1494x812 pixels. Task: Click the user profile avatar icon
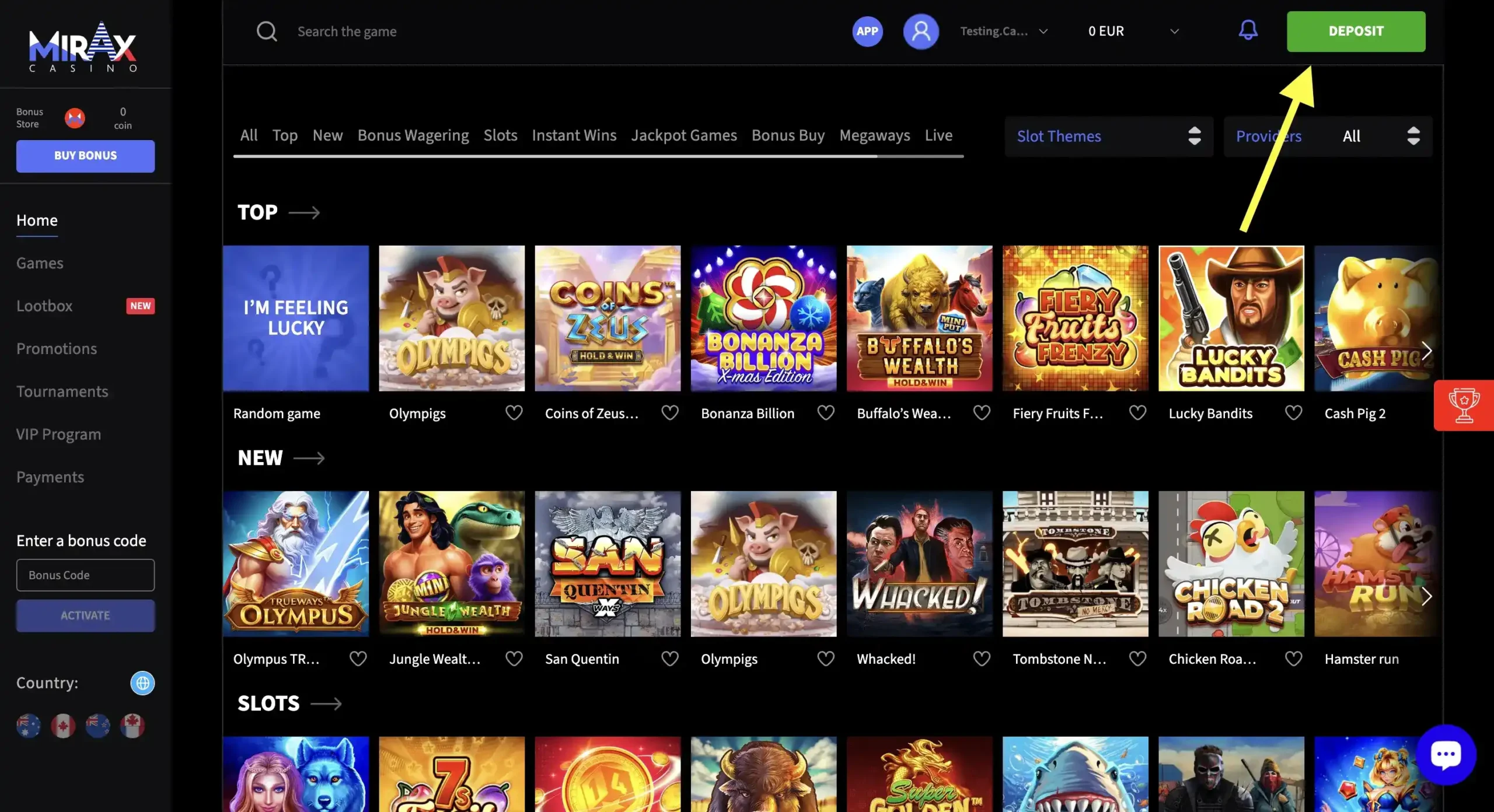pyautogui.click(x=921, y=31)
